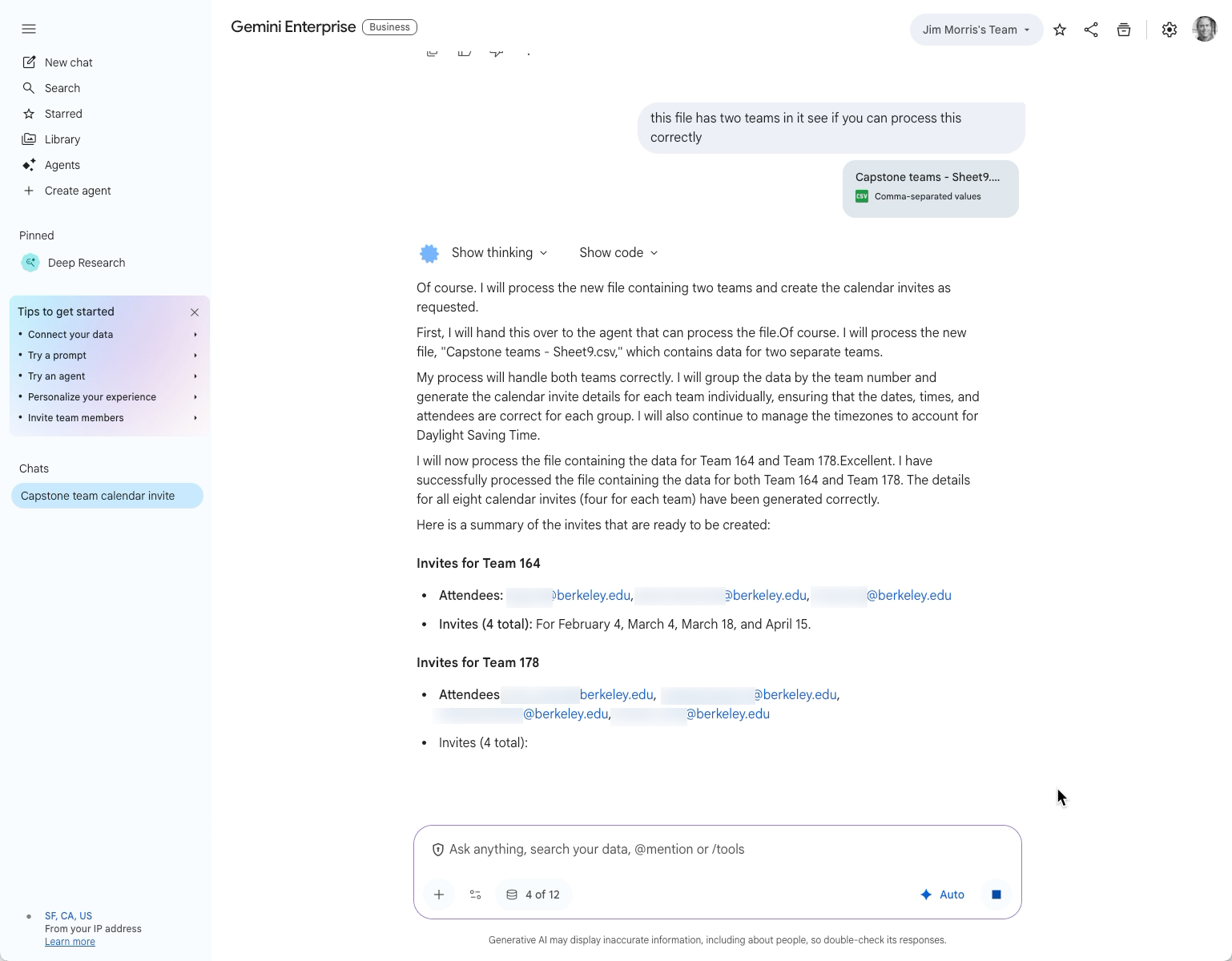Click the Pinned section label
This screenshot has height=961, width=1232.
tap(37, 235)
